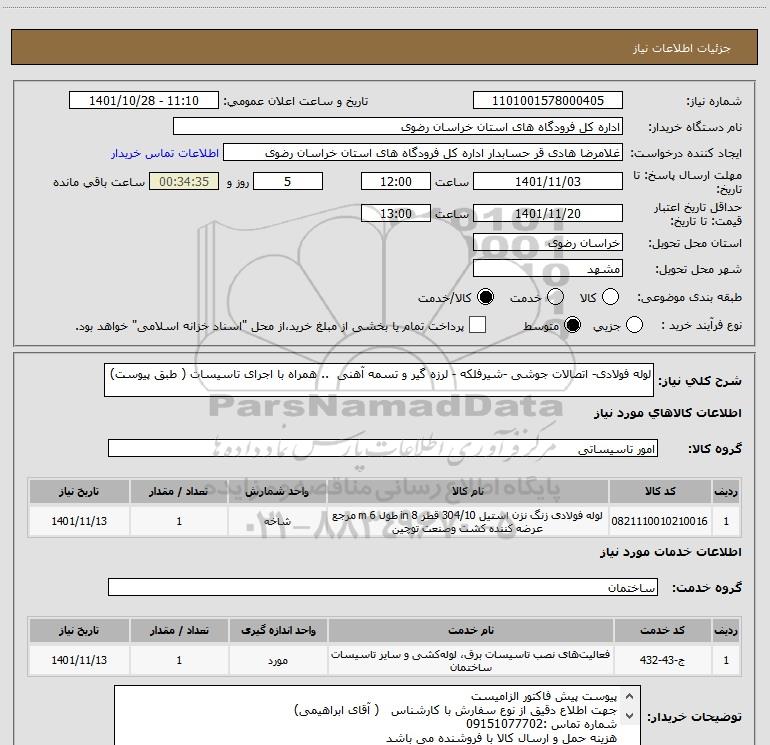The image size is (770, 745).
Task: Click the کد کالا column header
Action: [x=660, y=492]
